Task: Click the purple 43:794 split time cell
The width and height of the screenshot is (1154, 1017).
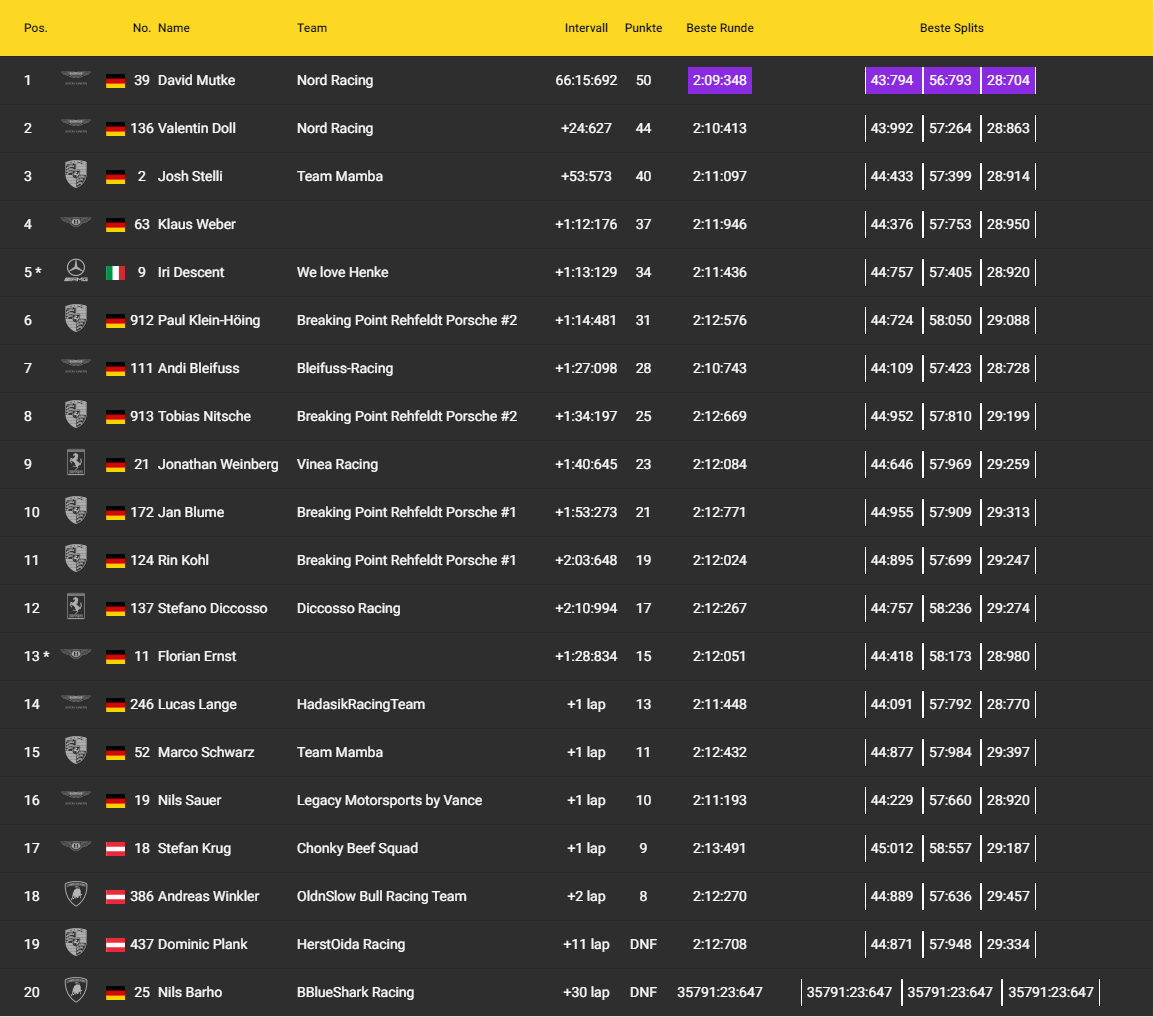Action: coord(892,80)
